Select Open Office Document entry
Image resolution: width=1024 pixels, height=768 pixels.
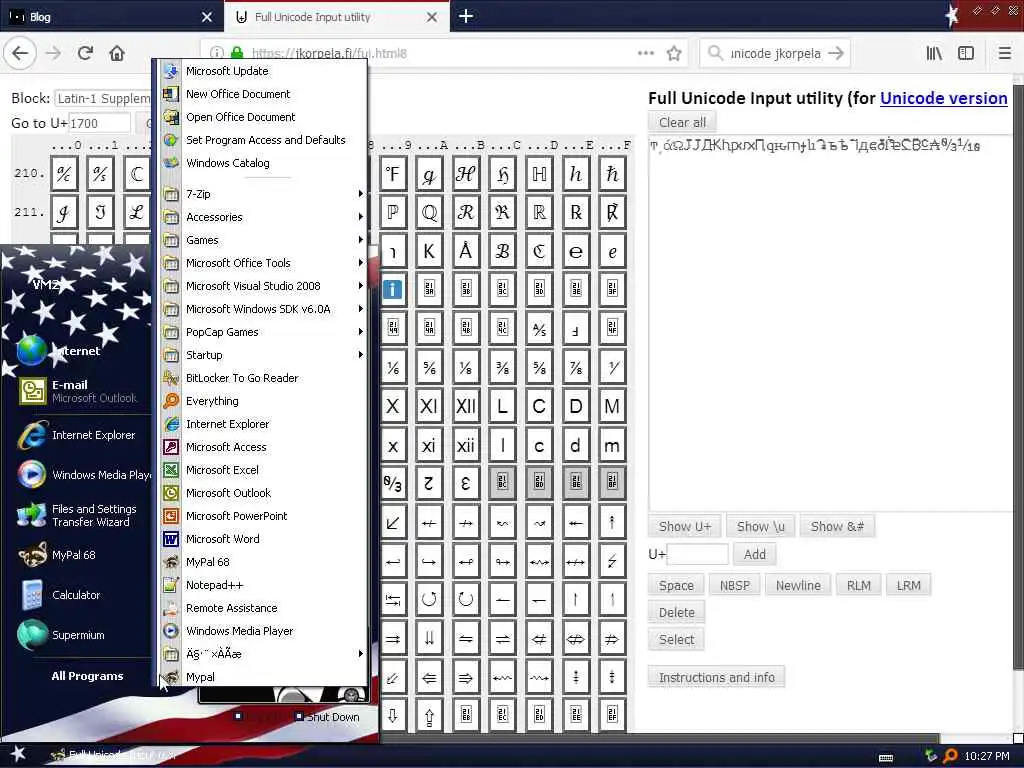pos(240,117)
